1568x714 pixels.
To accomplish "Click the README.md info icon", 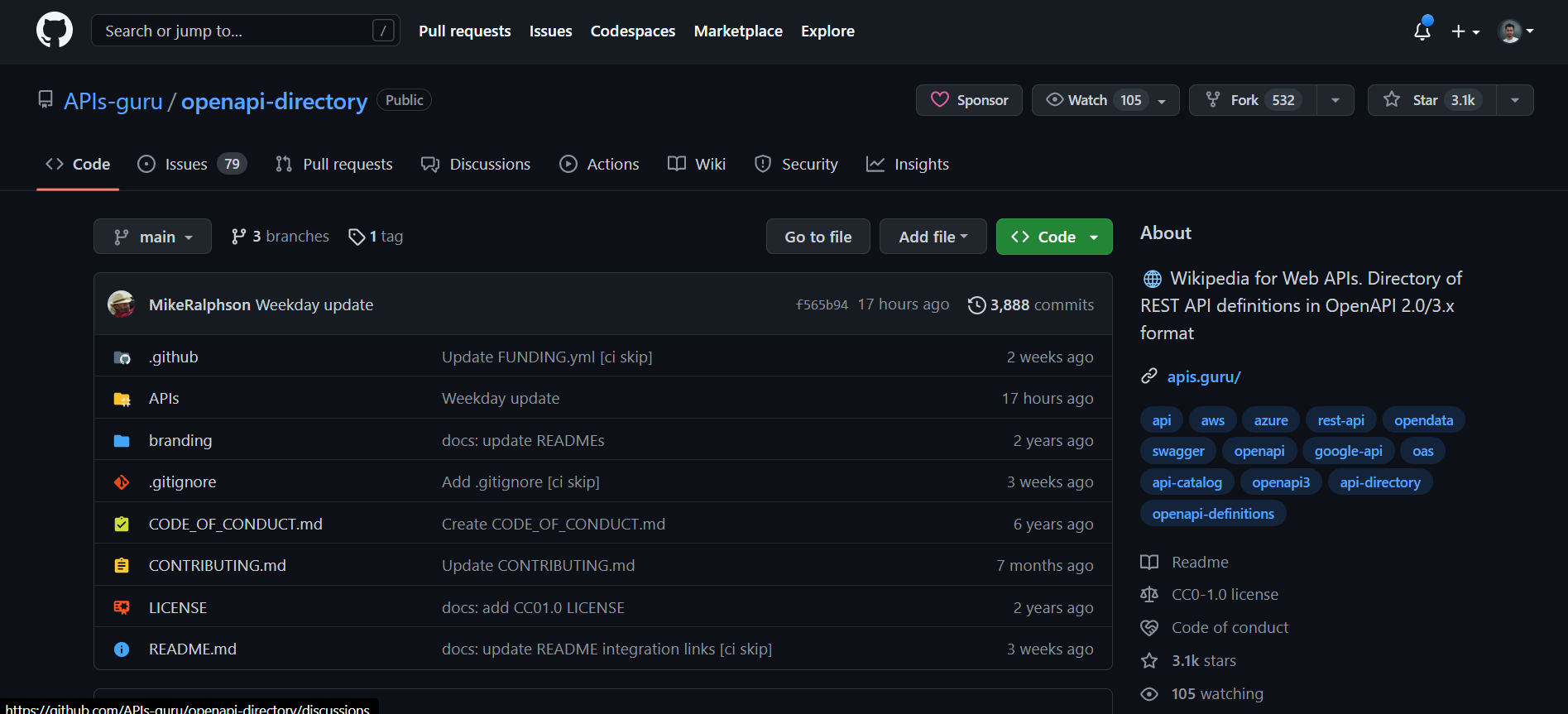I will [x=122, y=649].
